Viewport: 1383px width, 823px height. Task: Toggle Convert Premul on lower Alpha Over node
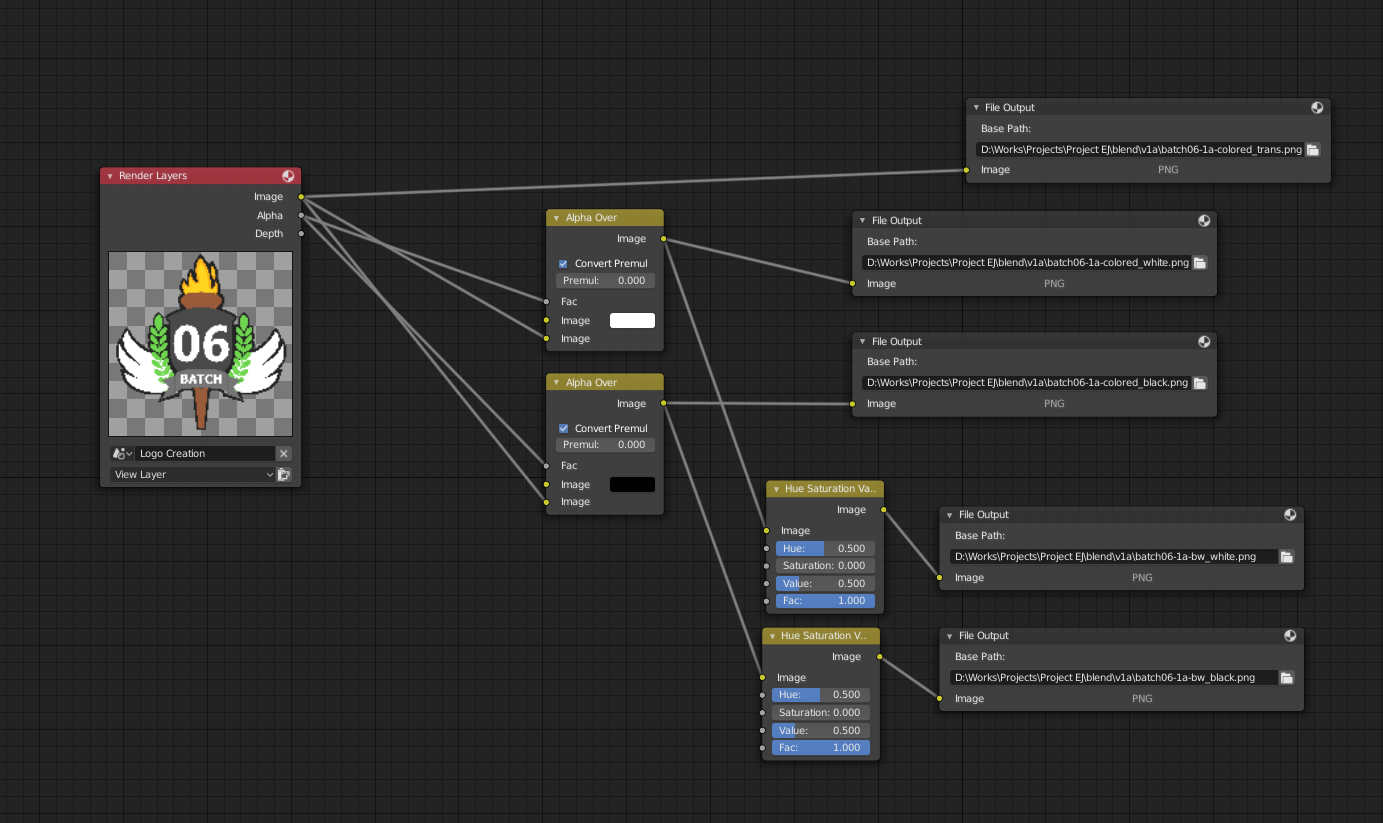[563, 429]
